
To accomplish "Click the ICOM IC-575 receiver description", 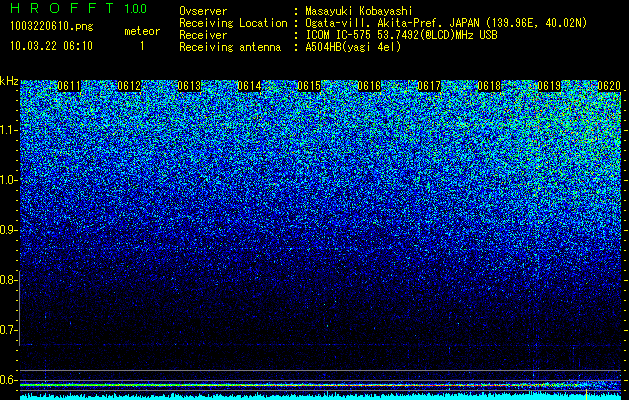I will [x=401, y=35].
